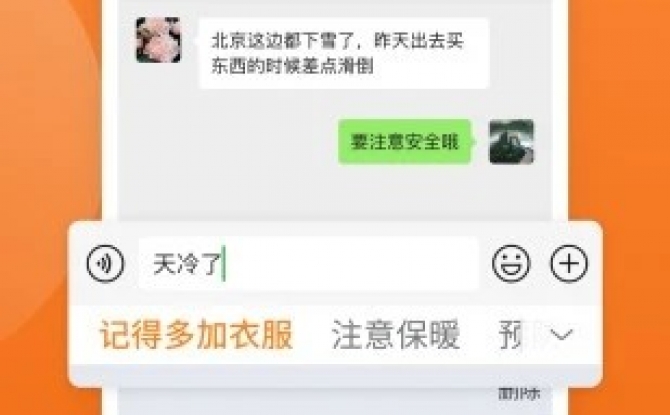The image size is (670, 415).
Task: Click the line 东西的时候差点滑倒 in bubble
Action: point(293,66)
